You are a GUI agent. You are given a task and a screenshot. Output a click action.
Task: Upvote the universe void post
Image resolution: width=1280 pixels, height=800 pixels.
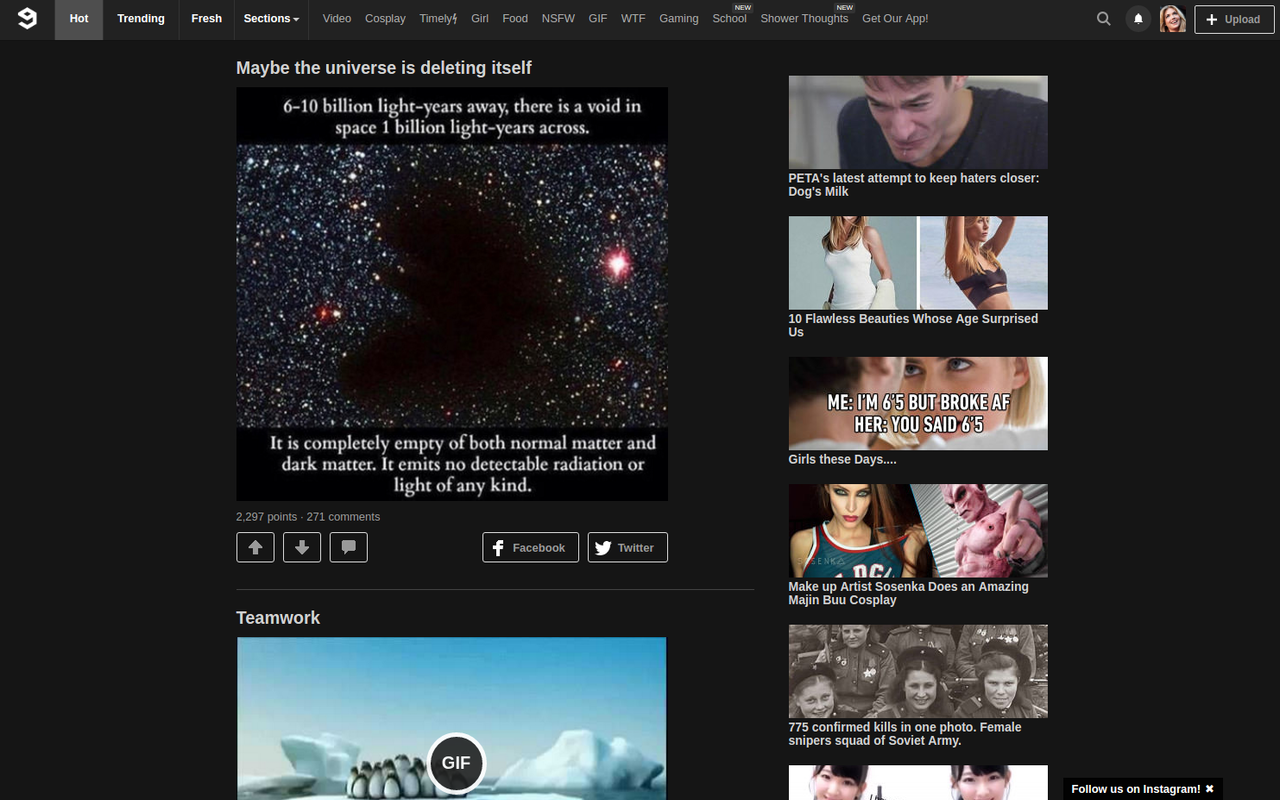pos(255,547)
